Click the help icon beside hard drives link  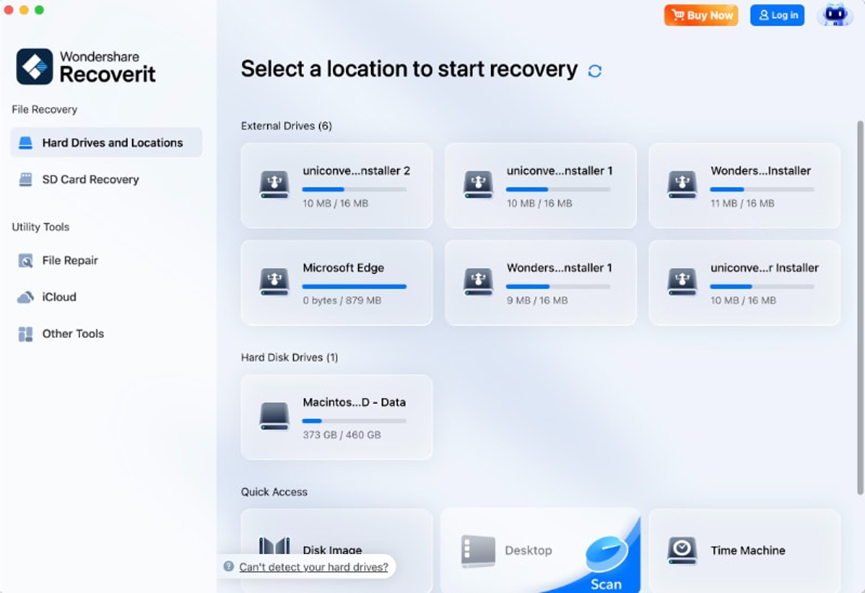(229, 567)
